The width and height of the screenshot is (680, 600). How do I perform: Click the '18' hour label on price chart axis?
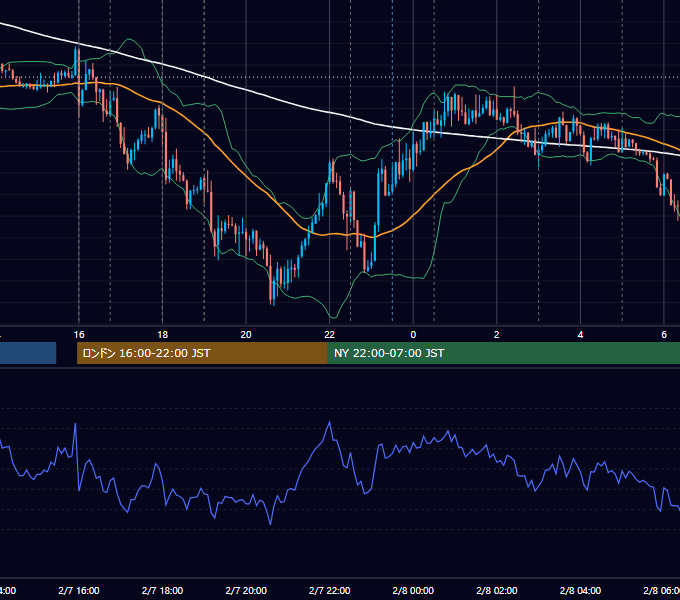(x=163, y=335)
